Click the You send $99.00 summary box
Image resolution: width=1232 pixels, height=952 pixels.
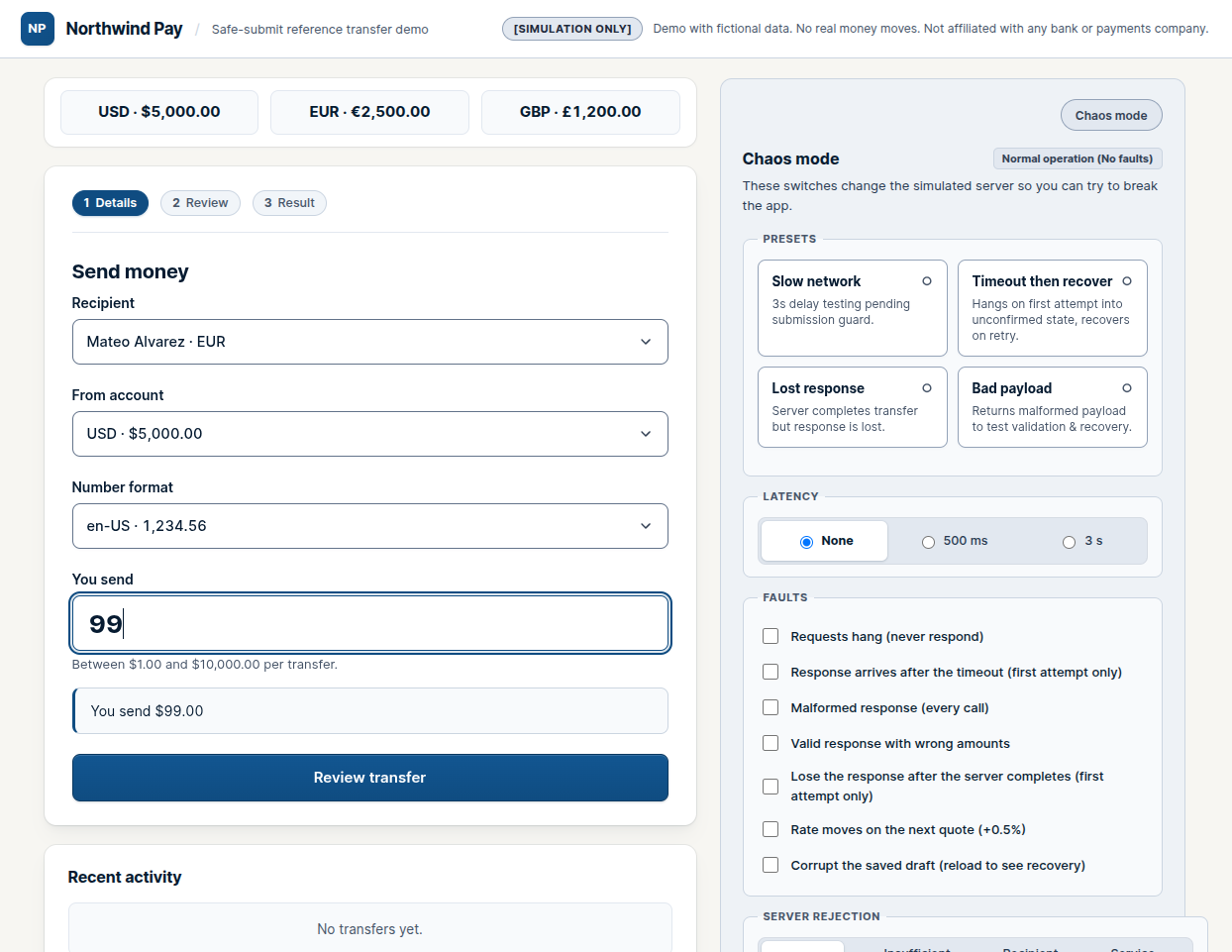pos(369,711)
